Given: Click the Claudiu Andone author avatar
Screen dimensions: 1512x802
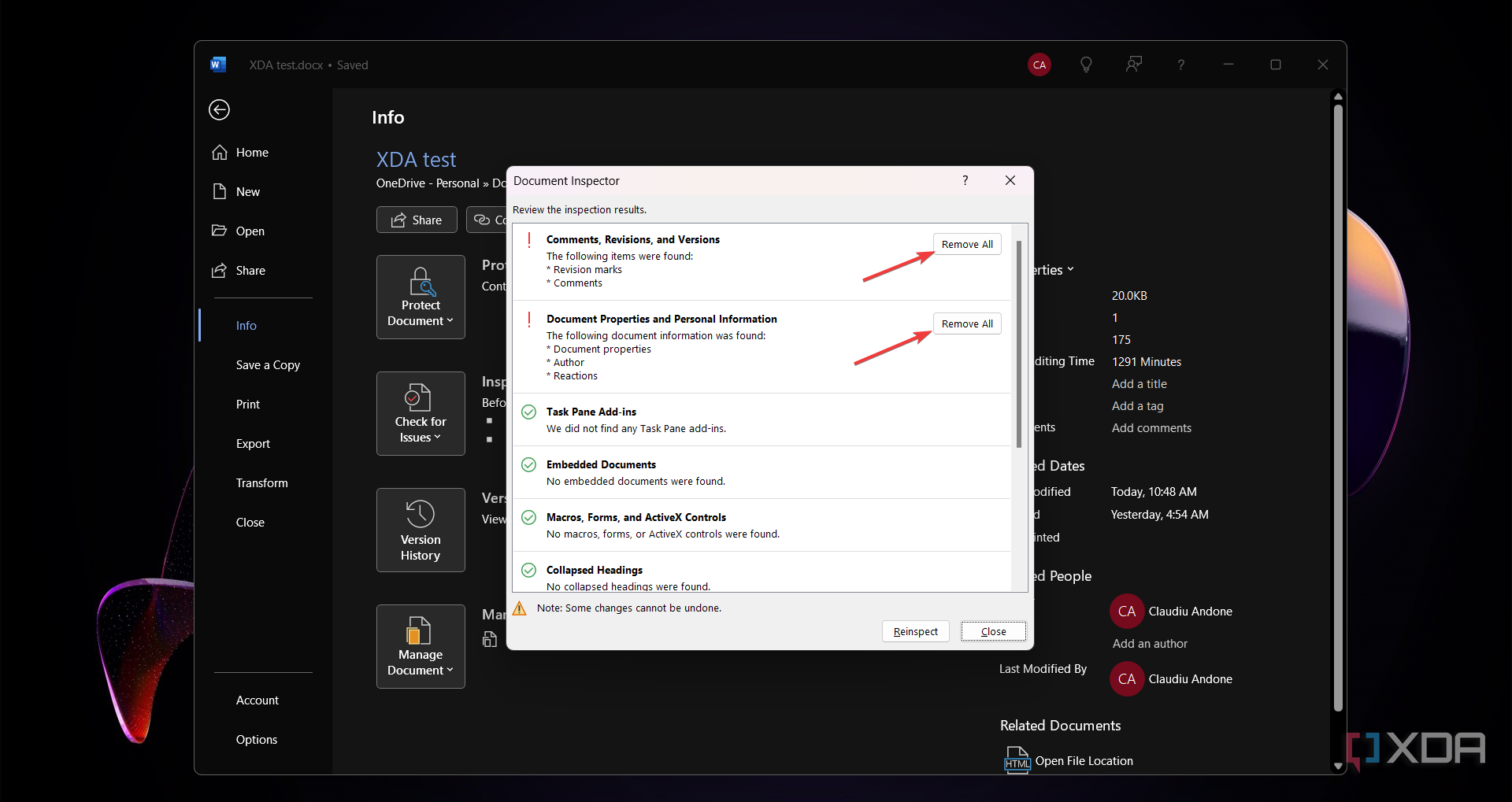Looking at the screenshot, I should (1127, 612).
